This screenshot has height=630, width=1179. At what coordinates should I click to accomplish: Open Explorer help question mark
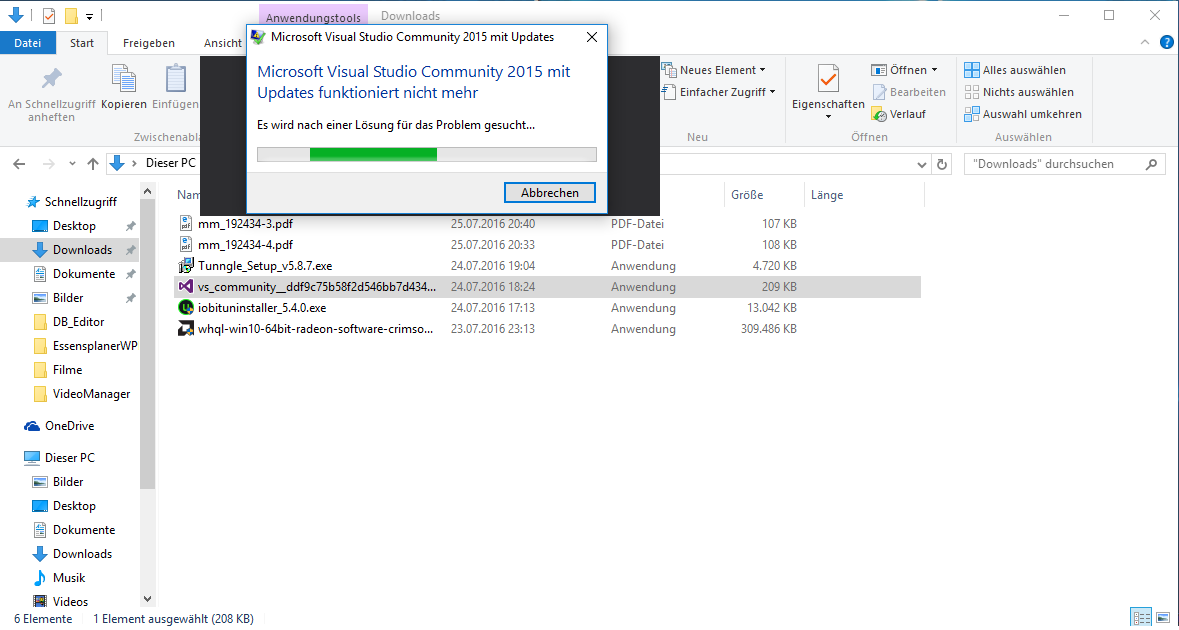pos(1165,42)
